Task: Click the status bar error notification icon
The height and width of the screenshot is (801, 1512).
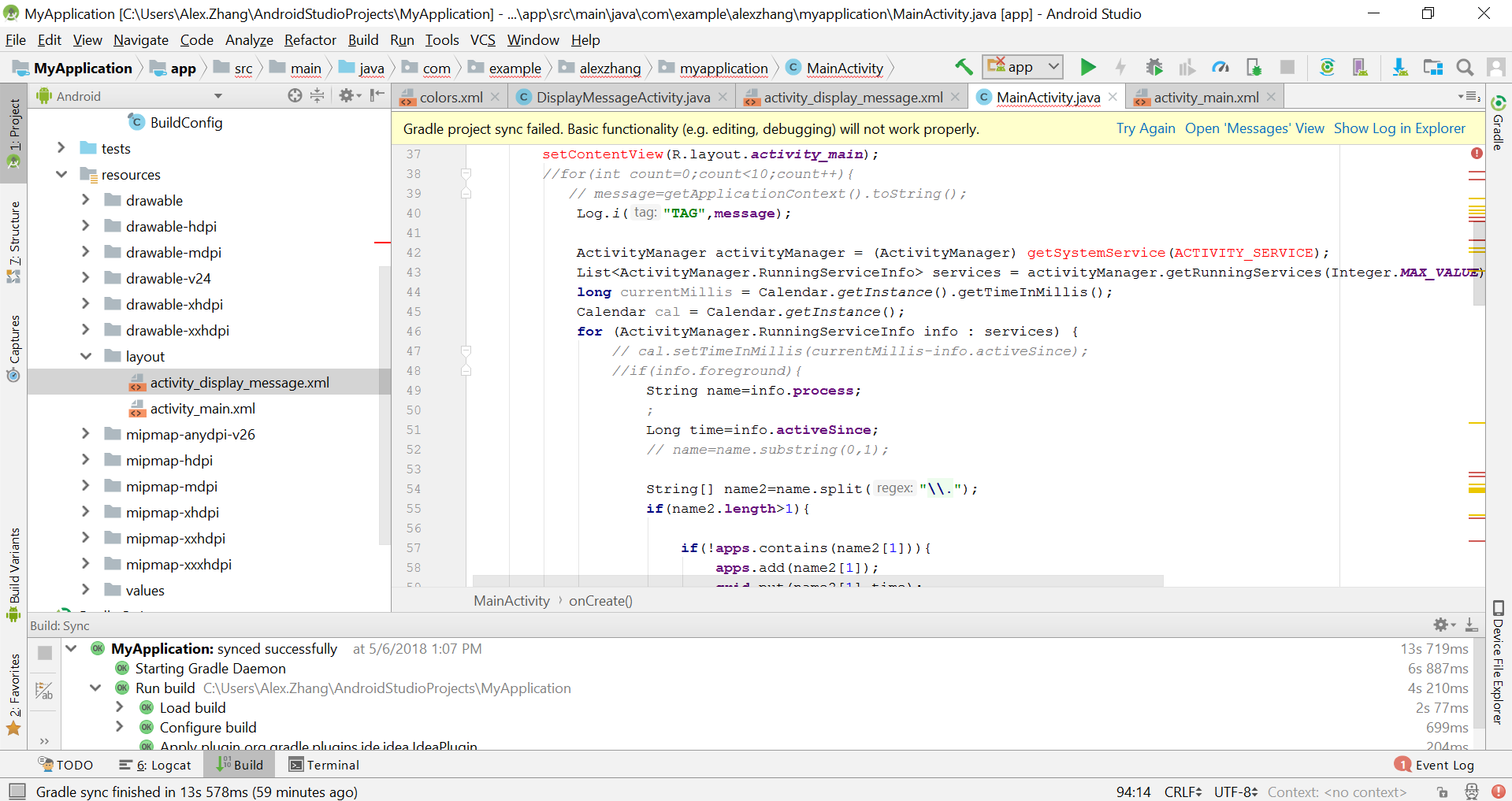Action: click(x=1498, y=792)
